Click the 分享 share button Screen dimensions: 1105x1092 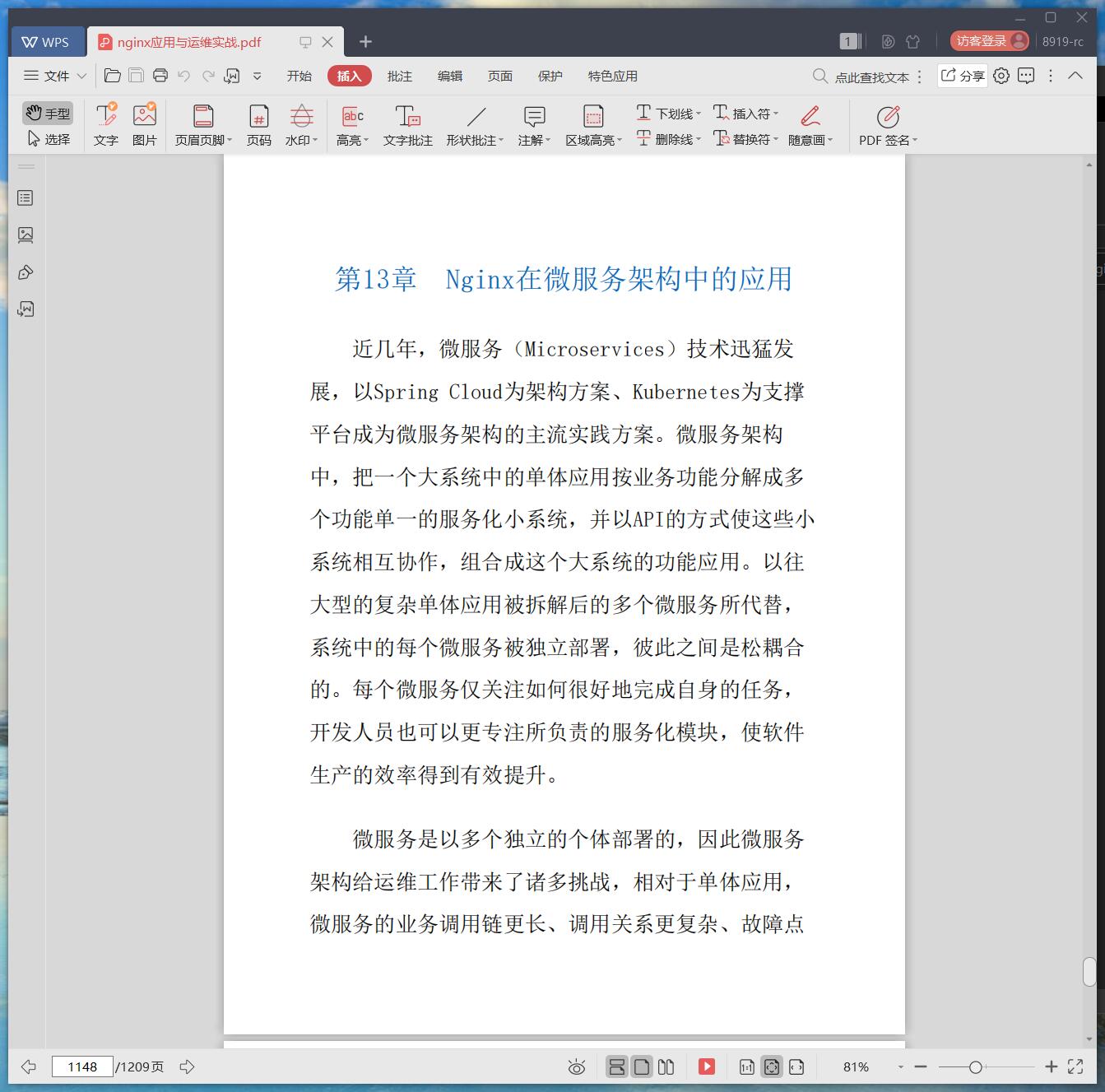click(963, 76)
